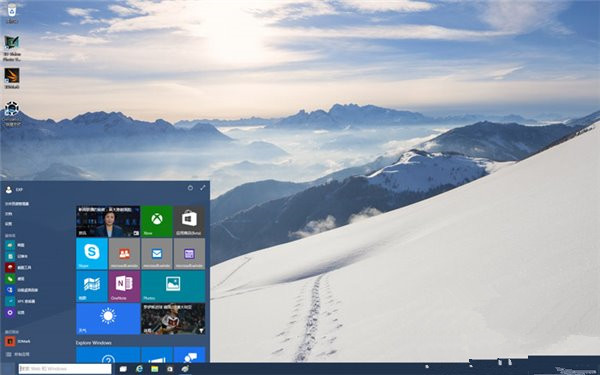This screenshot has width=600, height=375.
Task: Open the purple Settings gear entry
Action: (15, 313)
